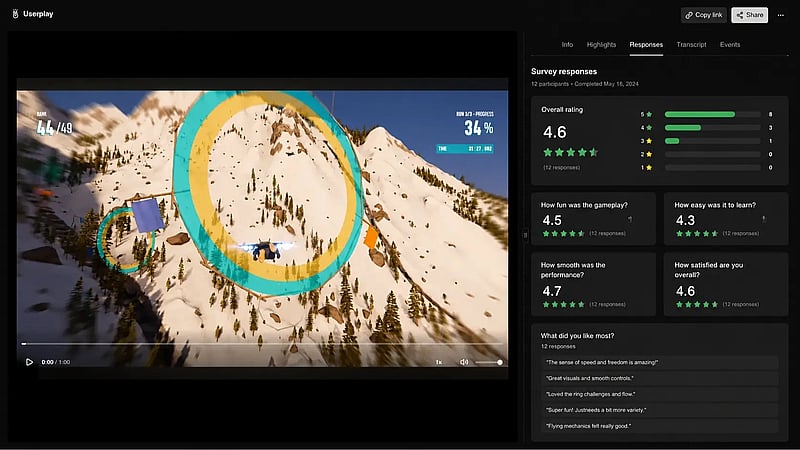Image resolution: width=800 pixels, height=450 pixels.
Task: Click the 4 star rating bar
Action: (712, 128)
